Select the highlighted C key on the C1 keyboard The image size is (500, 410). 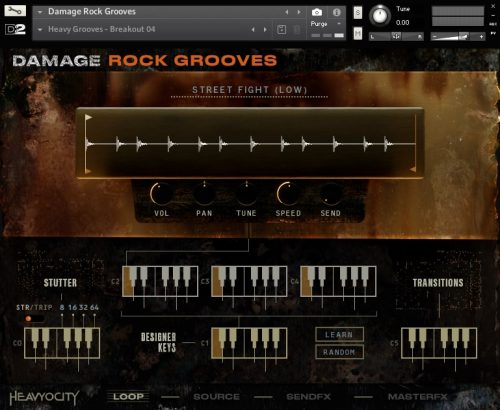(x=217, y=350)
